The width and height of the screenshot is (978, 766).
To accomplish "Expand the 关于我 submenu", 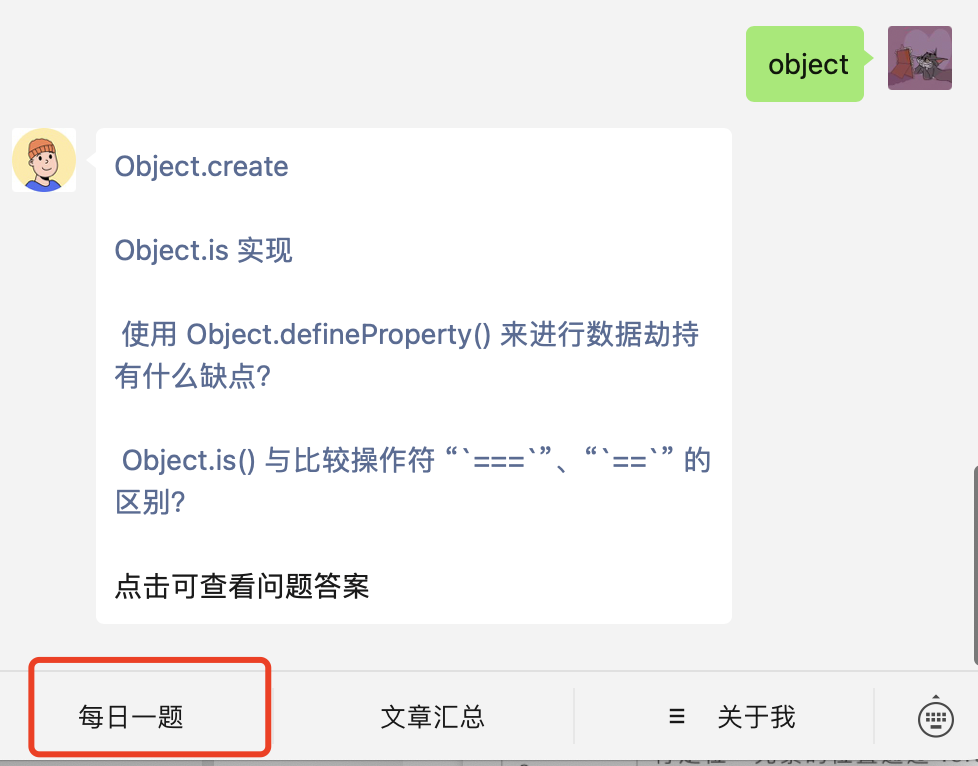I will click(732, 717).
